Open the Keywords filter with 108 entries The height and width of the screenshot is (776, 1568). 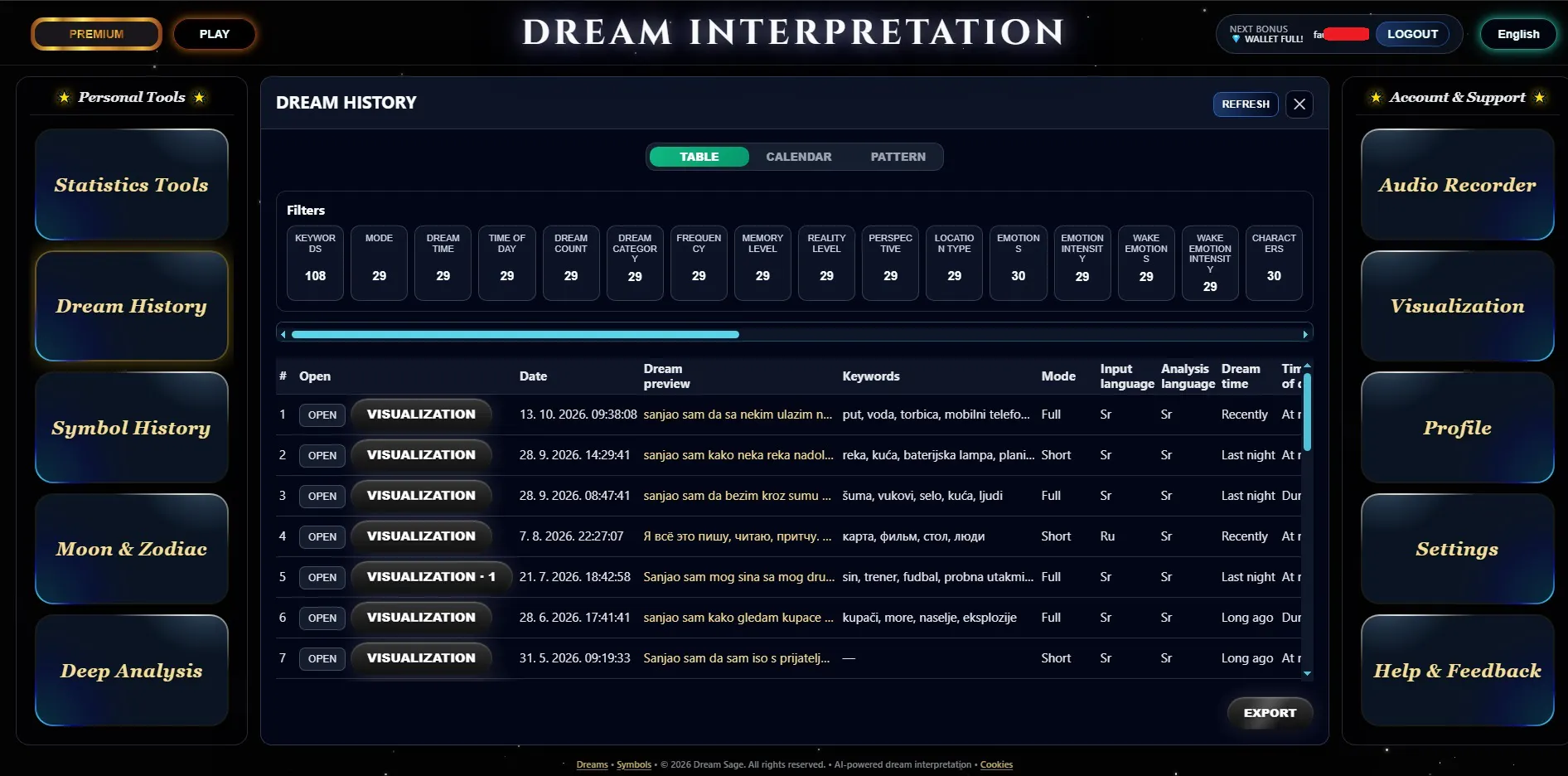pyautogui.click(x=315, y=263)
